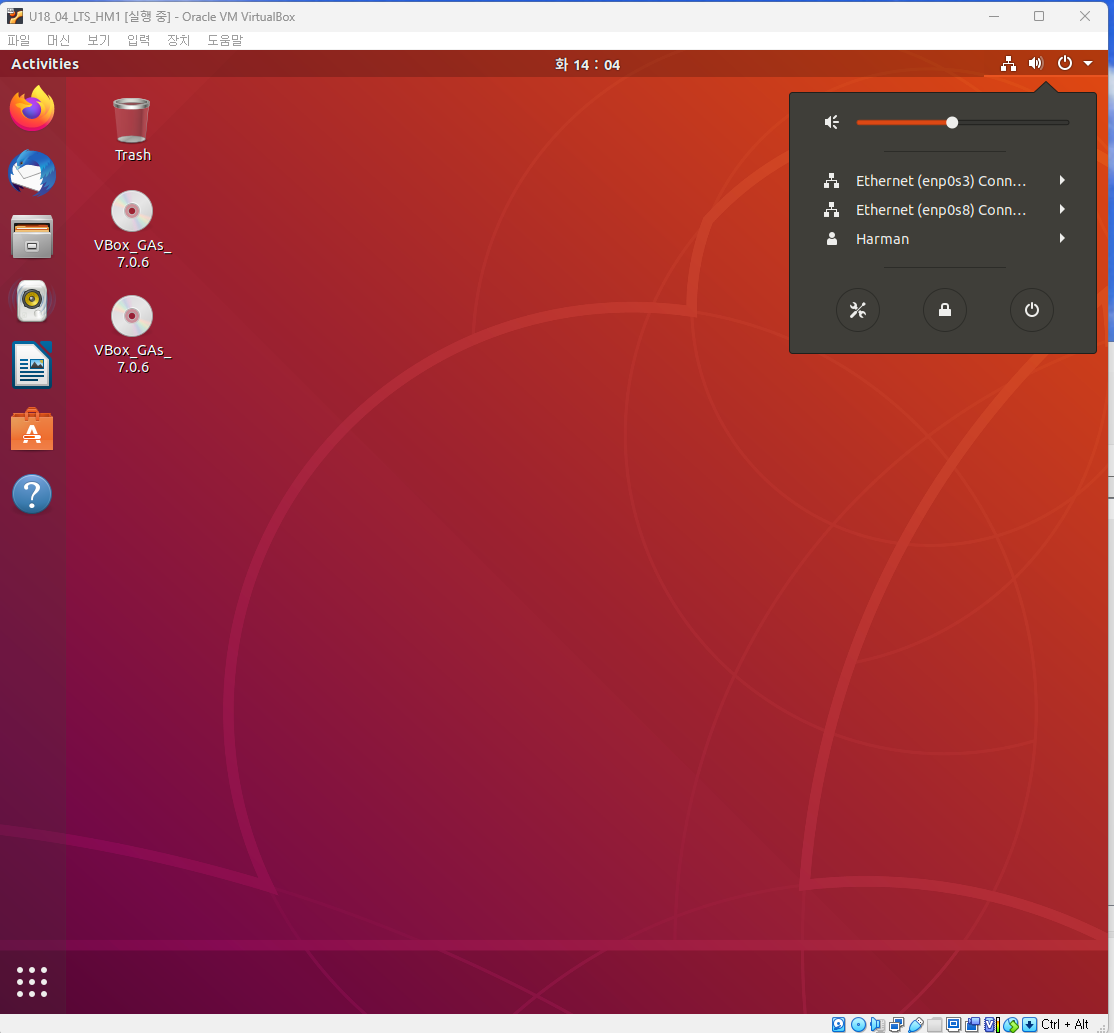The height and width of the screenshot is (1033, 1114).
Task: Open Thunderbird Mail from the dock
Action: click(x=32, y=173)
